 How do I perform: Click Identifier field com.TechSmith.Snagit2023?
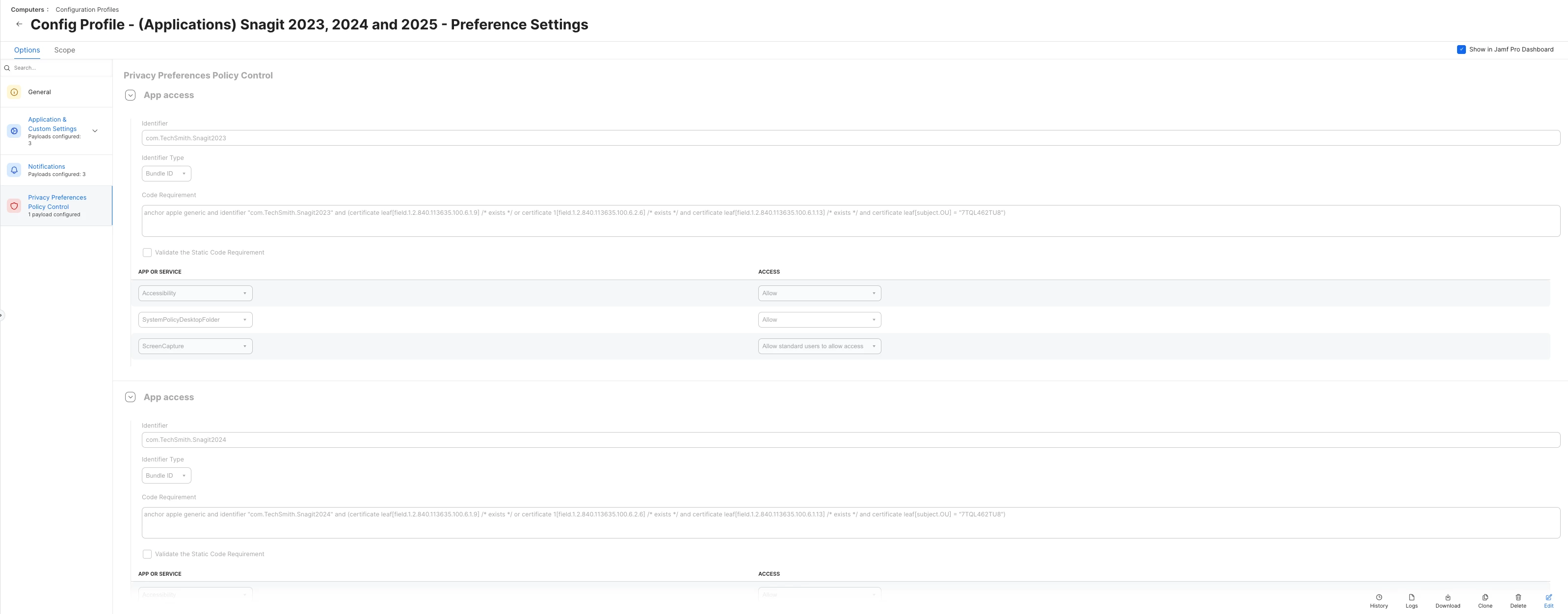click(x=850, y=138)
